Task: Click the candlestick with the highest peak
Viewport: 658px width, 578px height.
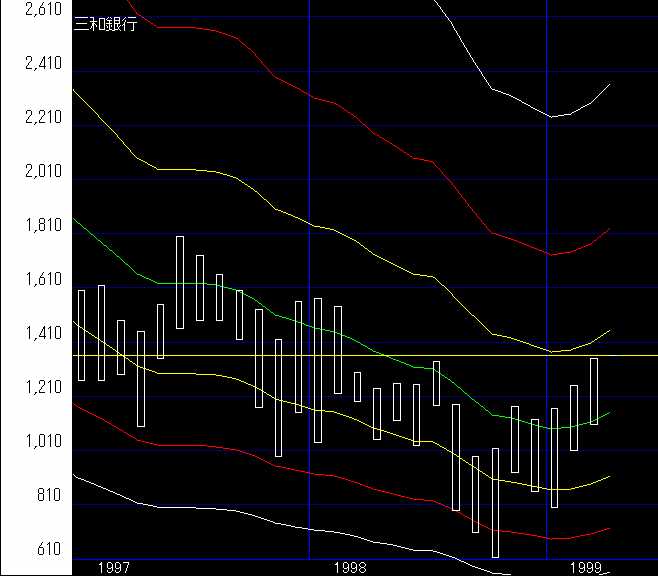Action: [180, 282]
